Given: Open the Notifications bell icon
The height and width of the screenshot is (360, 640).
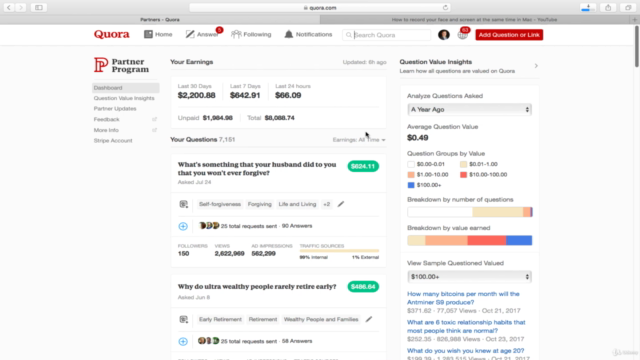Looking at the screenshot, I should pyautogui.click(x=289, y=34).
